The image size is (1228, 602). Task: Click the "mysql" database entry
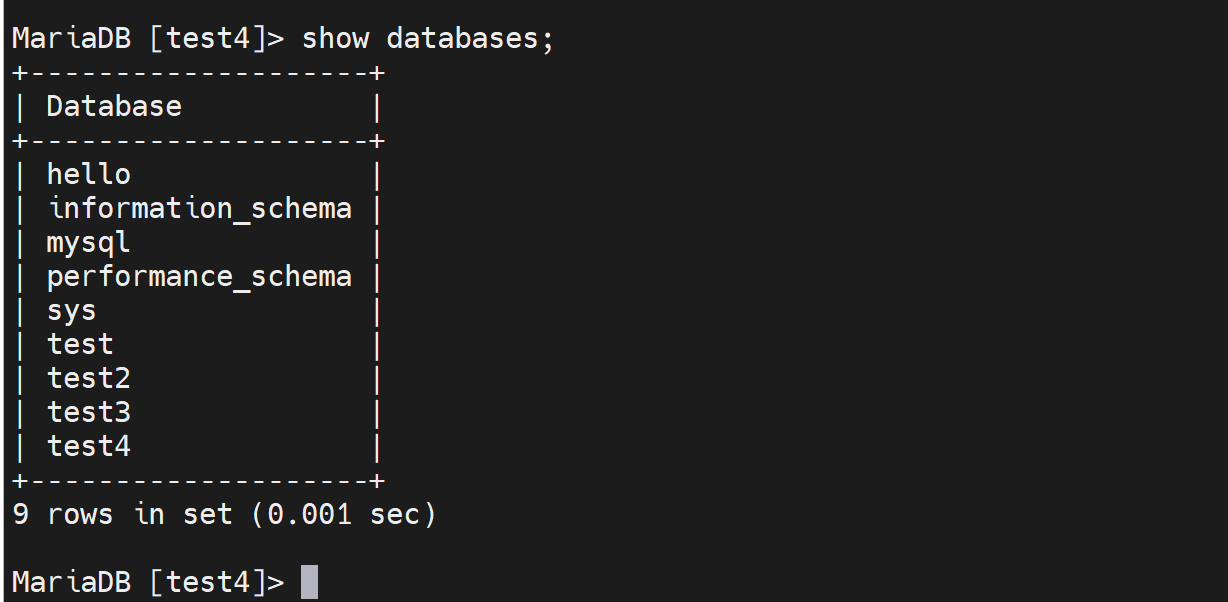tap(88, 243)
